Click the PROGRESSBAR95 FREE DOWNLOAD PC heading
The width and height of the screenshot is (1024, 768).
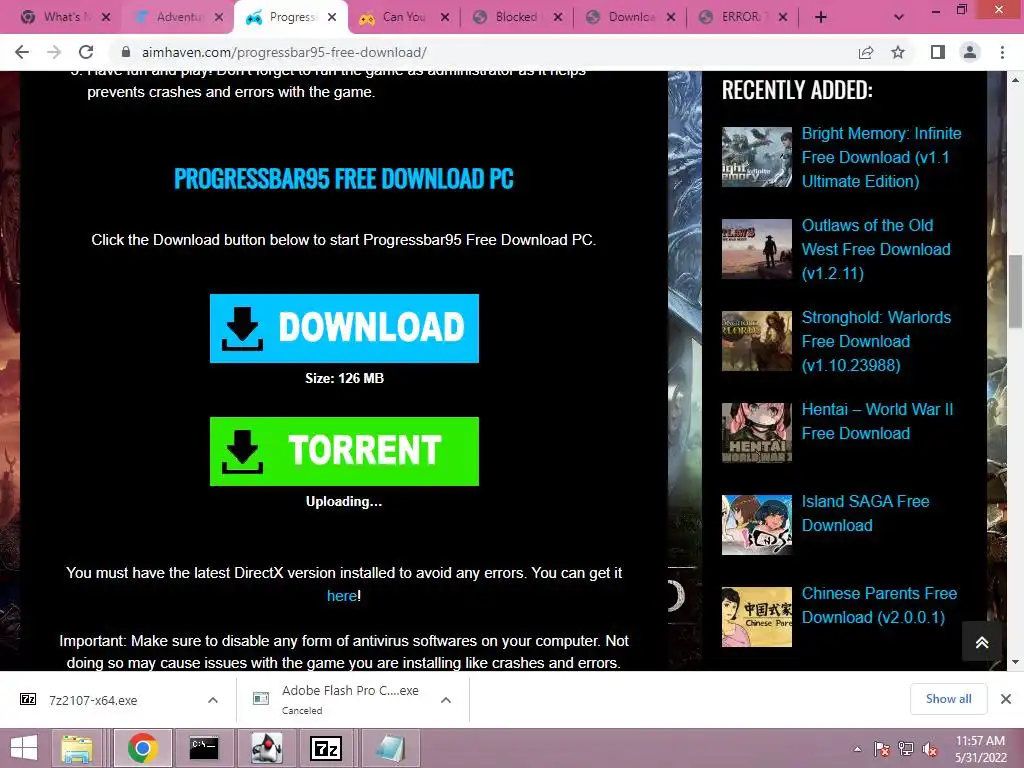[x=344, y=178]
